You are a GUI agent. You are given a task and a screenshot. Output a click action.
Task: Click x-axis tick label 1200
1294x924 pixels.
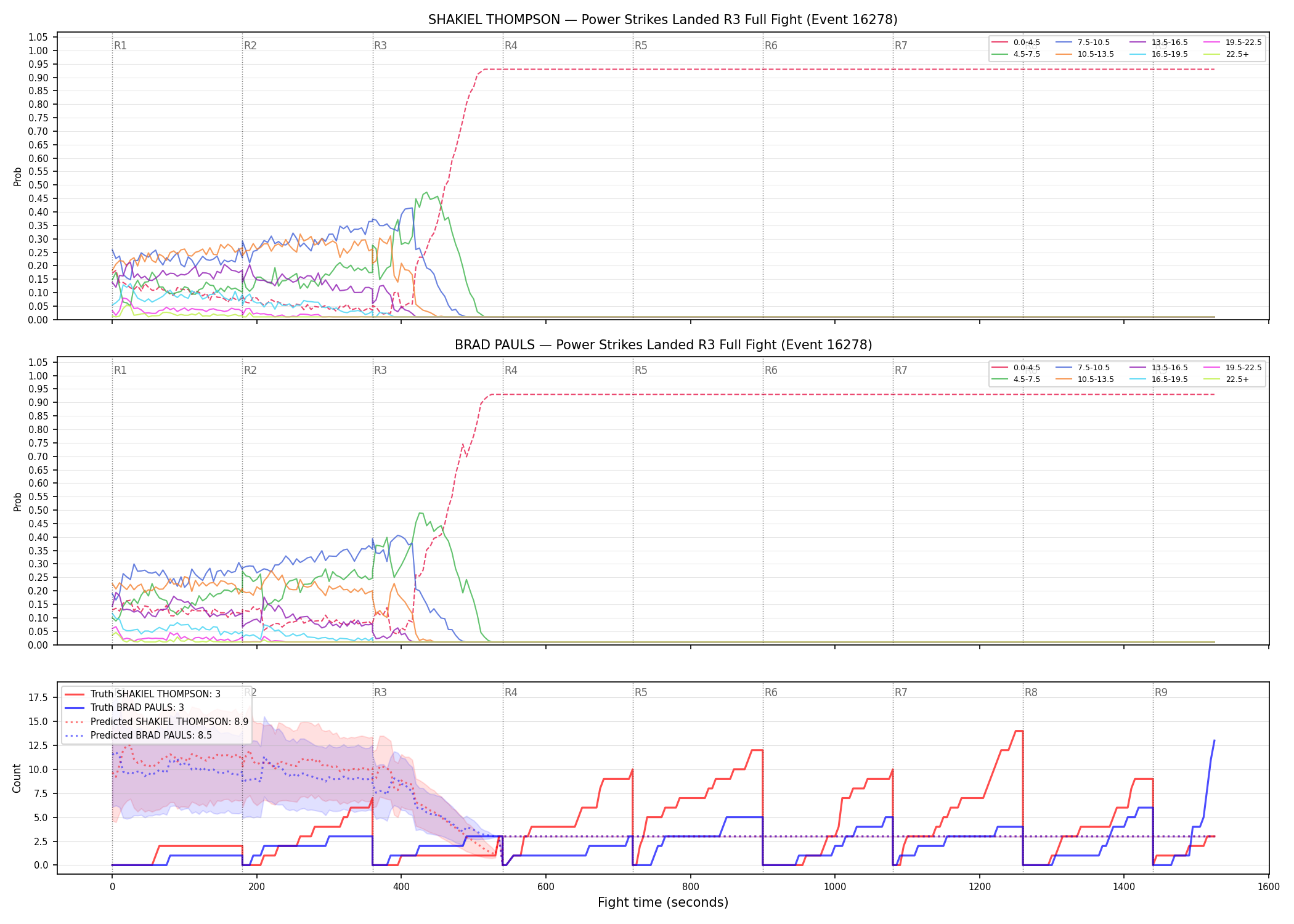tap(980, 887)
